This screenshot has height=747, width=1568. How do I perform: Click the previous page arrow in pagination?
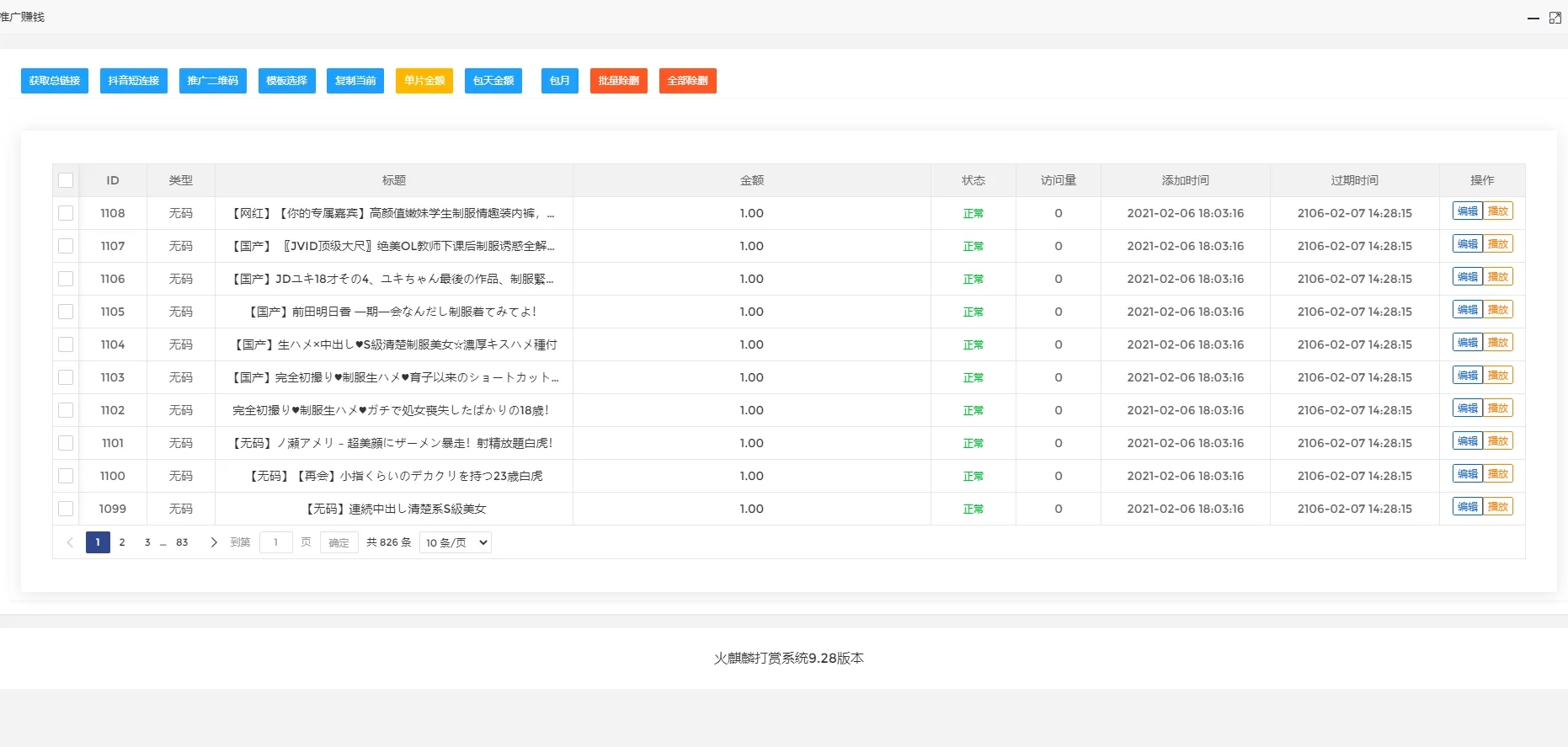click(x=70, y=542)
